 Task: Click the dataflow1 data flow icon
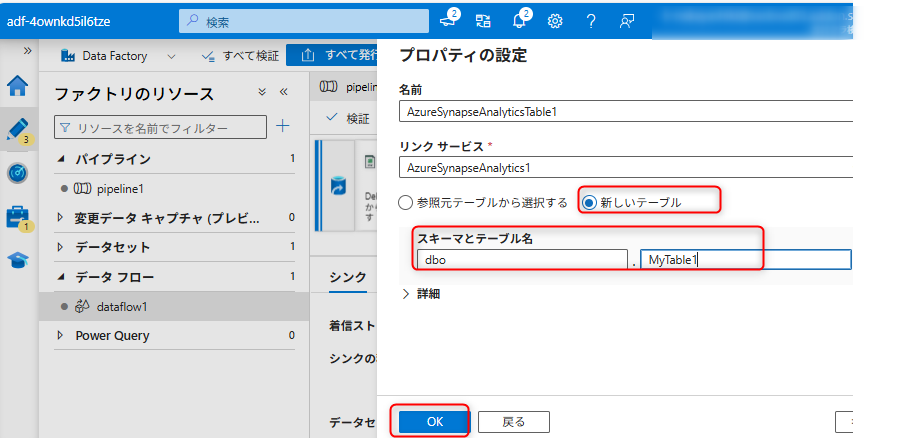click(x=83, y=306)
